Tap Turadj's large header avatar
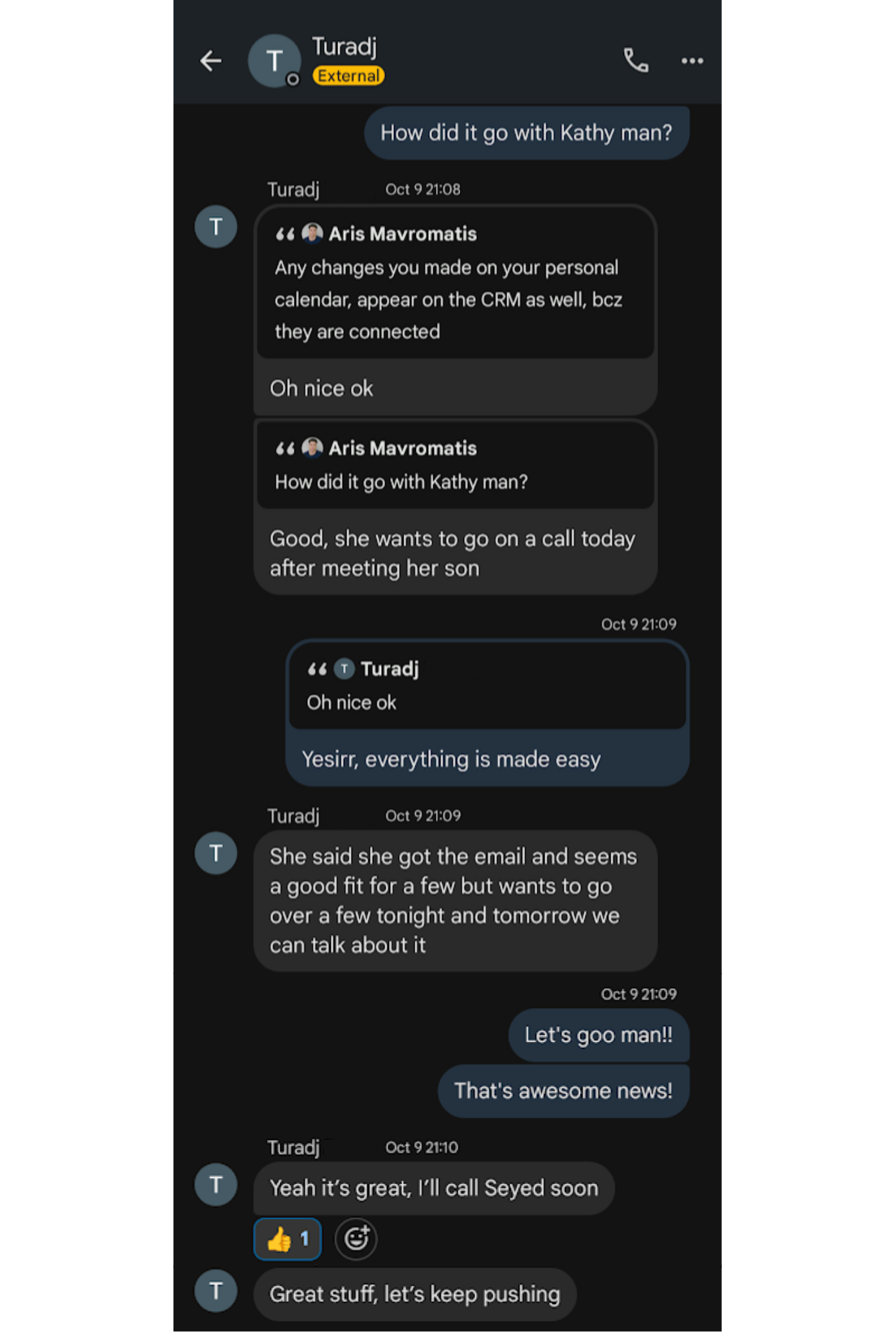This screenshot has height=1340, width=896. [x=274, y=61]
